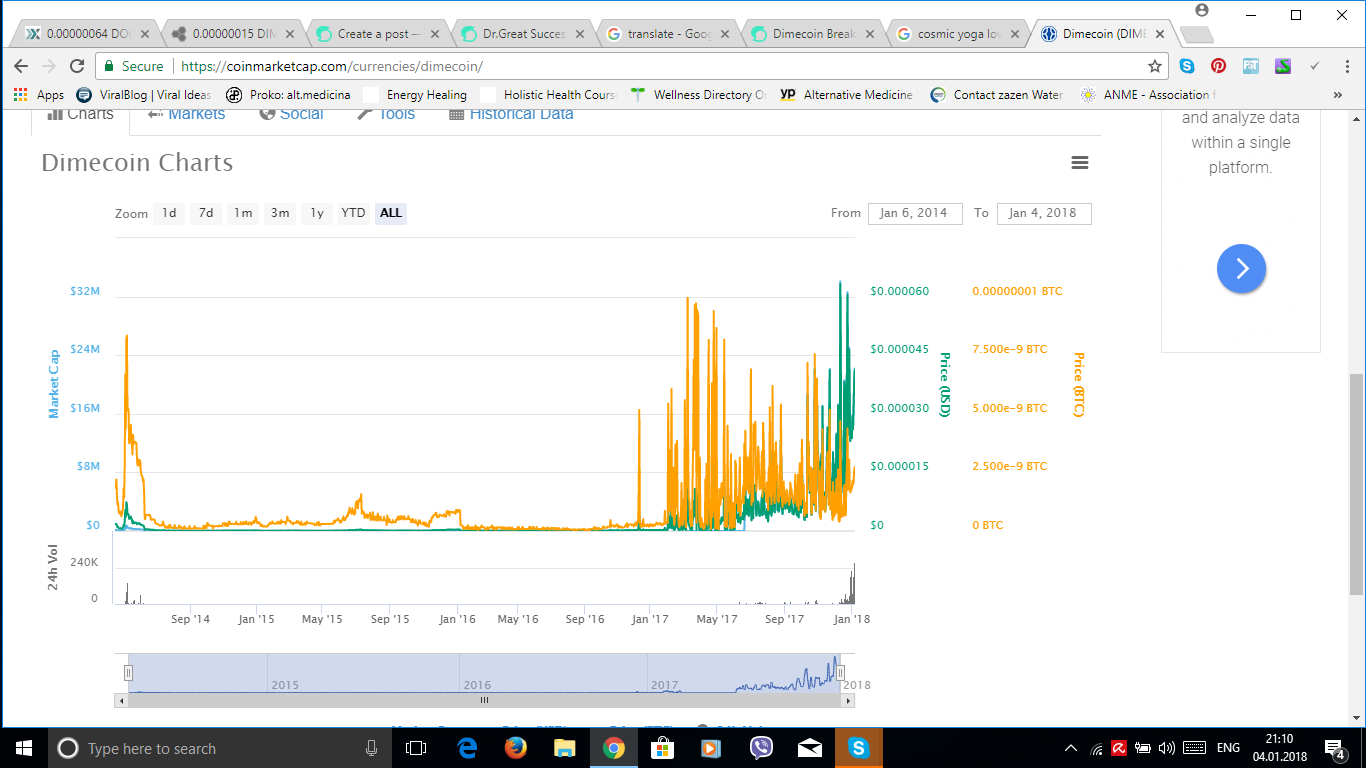Click the navigator horizontal scrollbar thumb
Image resolution: width=1366 pixels, height=768 pixels.
point(484,701)
